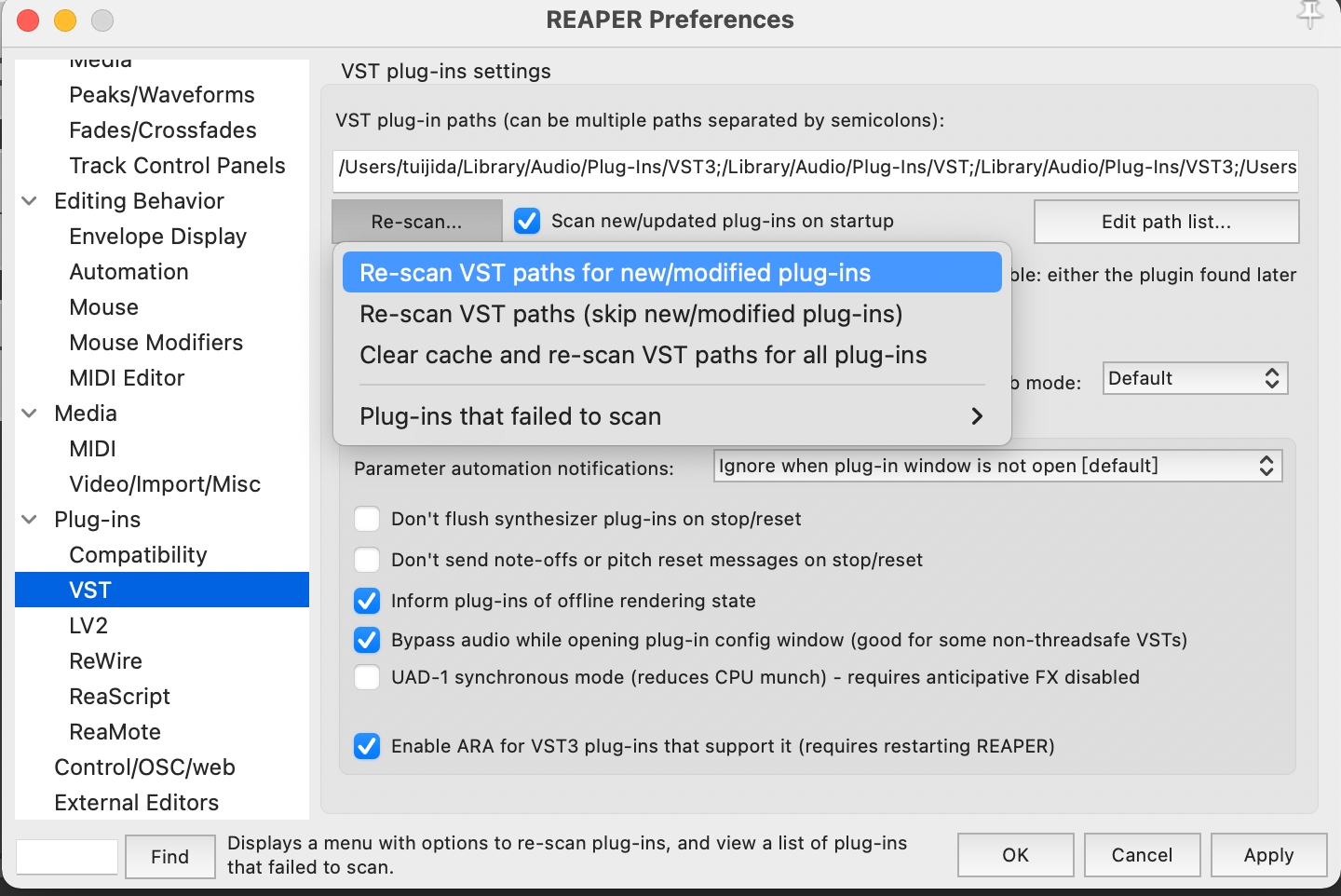Select ReaScript in the preferences tree
Screen dimensions: 1341x896
pyautogui.click(x=119, y=697)
